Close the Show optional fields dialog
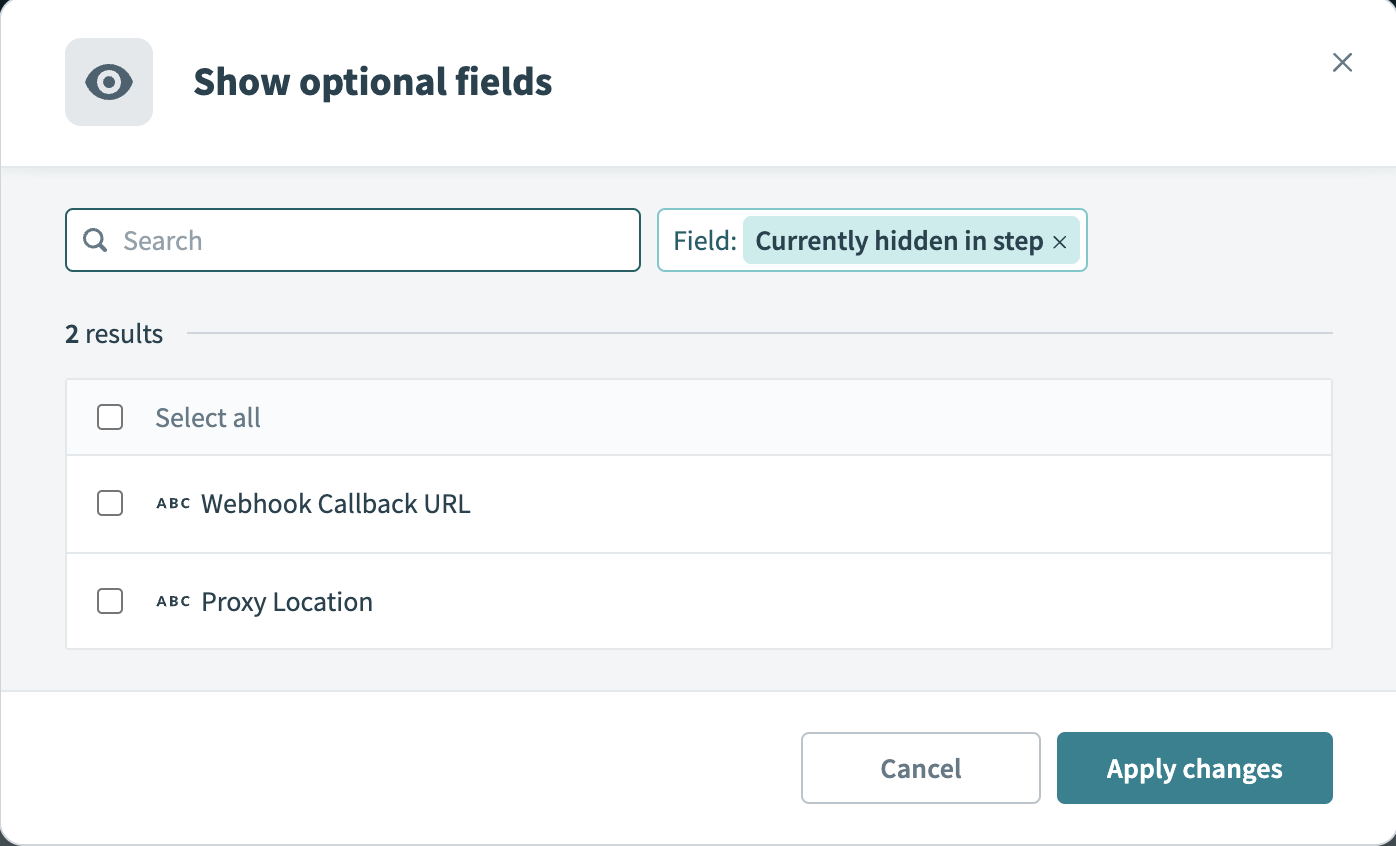Viewport: 1396px width, 846px height. (1342, 63)
